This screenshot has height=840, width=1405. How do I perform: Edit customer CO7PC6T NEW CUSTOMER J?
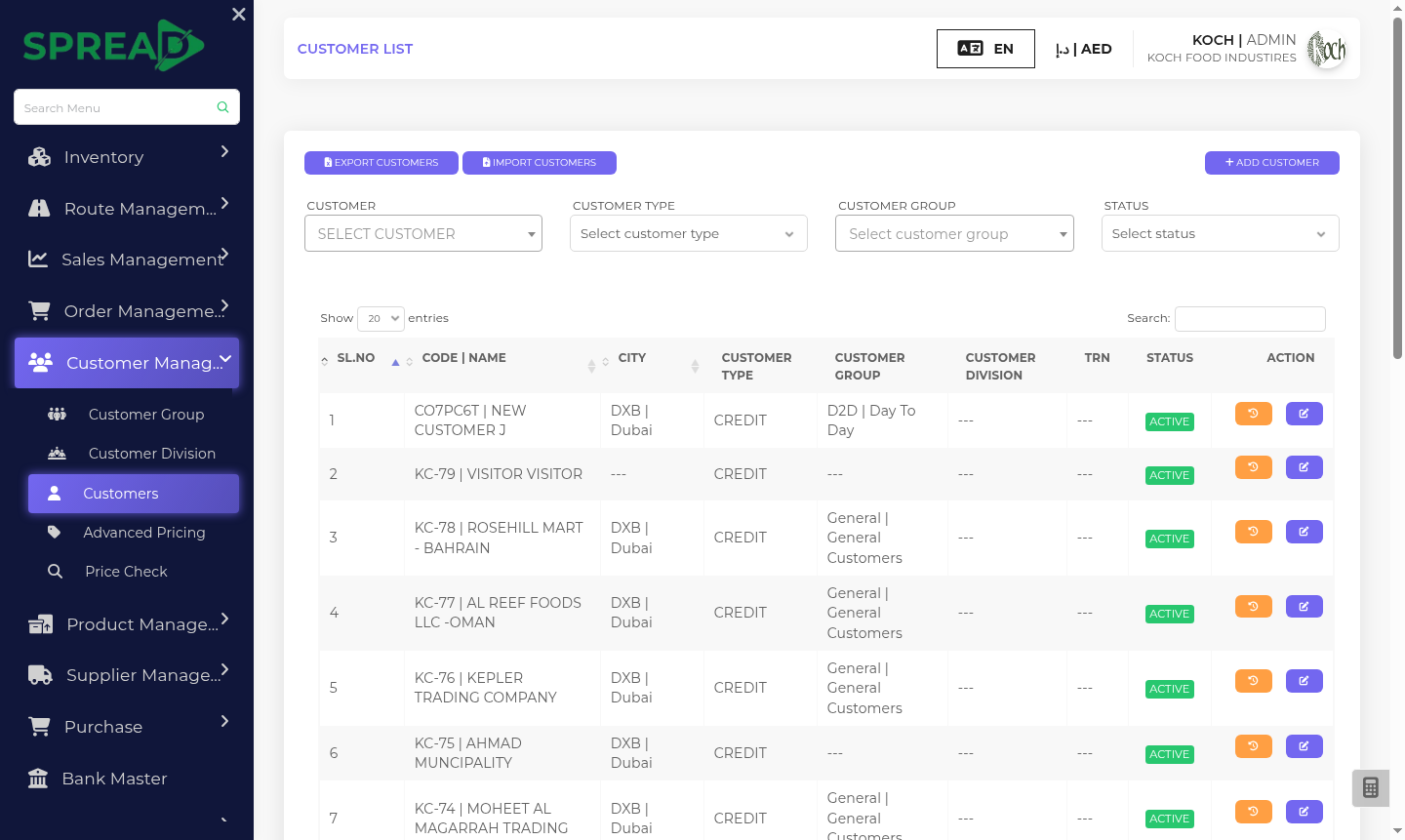(x=1305, y=414)
